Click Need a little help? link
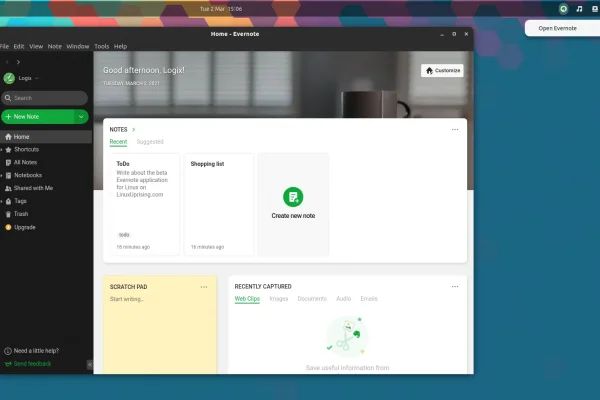Screen dimensions: 600x400 pyautogui.click(x=36, y=351)
